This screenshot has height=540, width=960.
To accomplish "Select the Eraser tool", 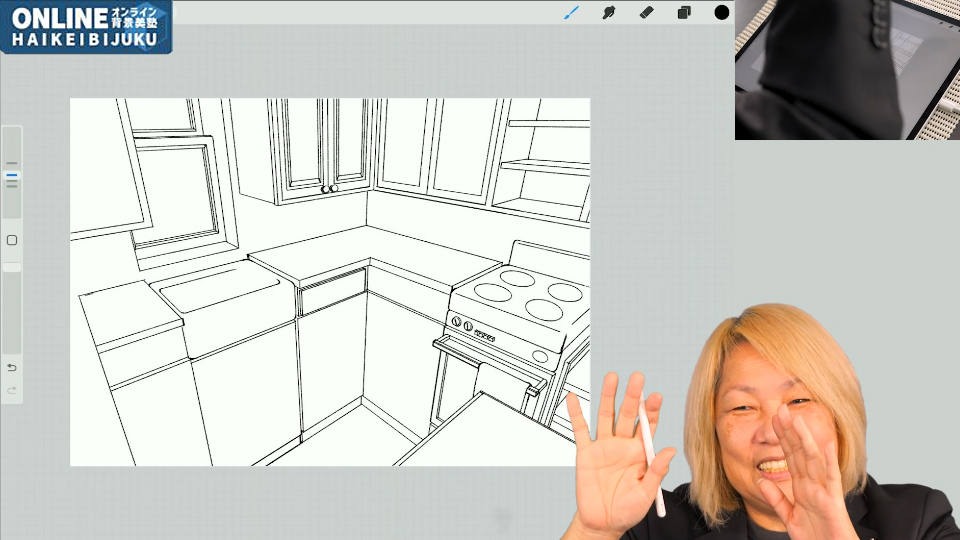I will [647, 12].
